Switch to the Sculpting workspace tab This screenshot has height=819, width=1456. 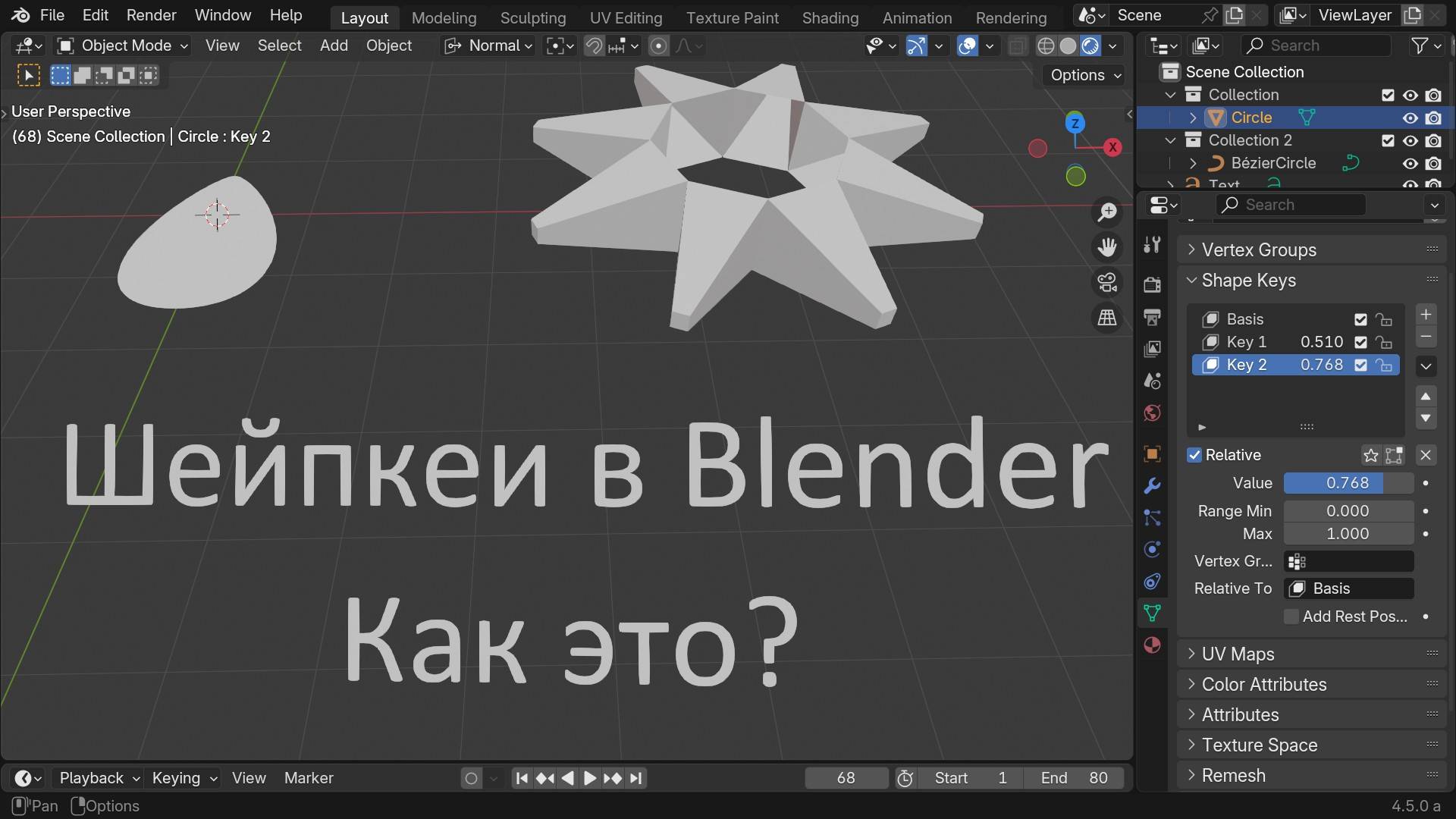(533, 17)
